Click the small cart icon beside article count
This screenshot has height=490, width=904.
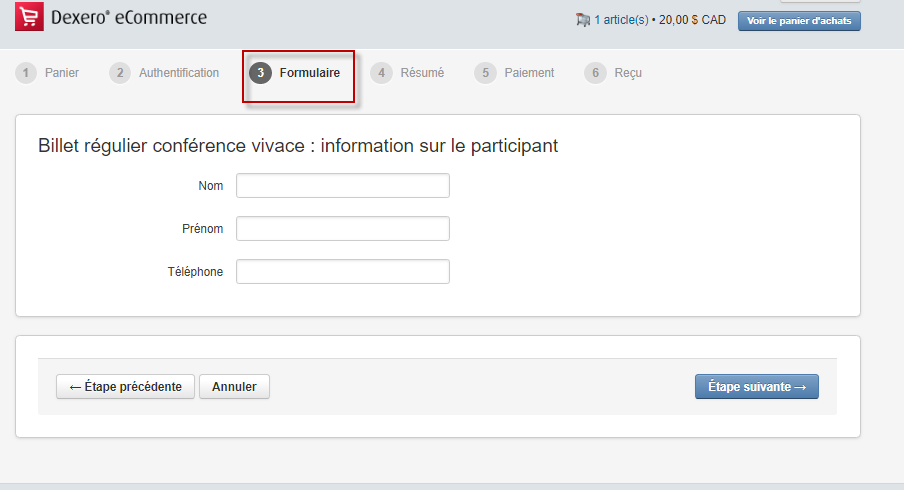[583, 20]
